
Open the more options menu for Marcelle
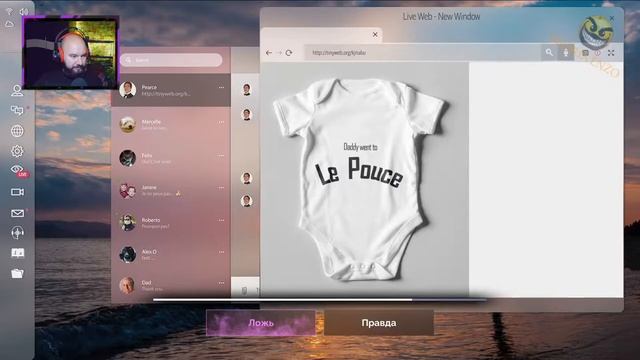point(221,122)
